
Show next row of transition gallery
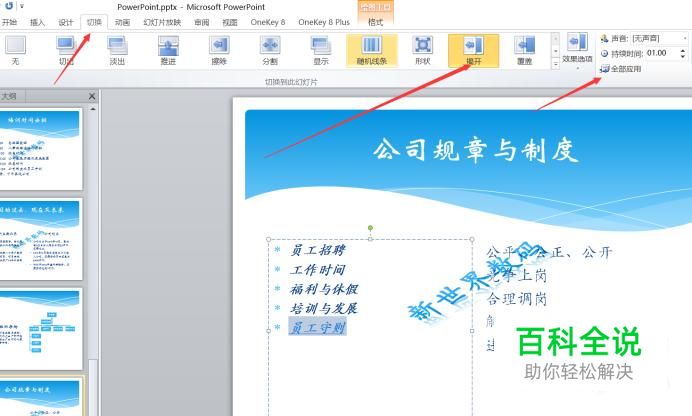coord(556,52)
